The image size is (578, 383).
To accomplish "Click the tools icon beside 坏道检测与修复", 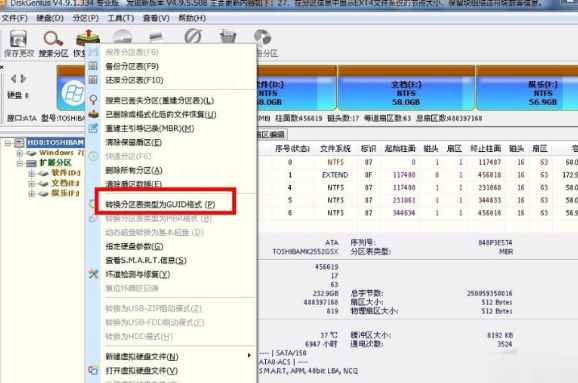I will [93, 274].
